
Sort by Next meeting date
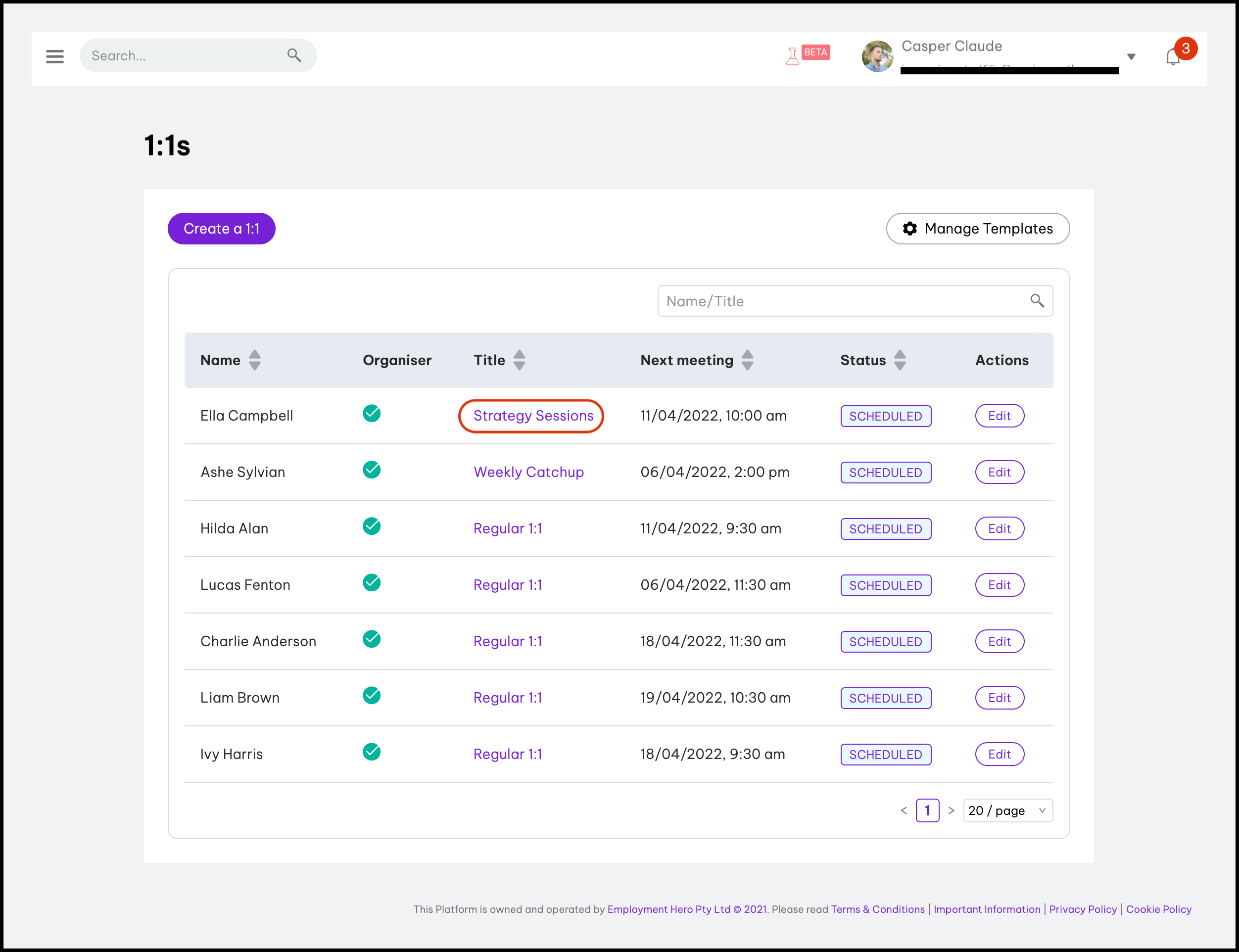747,360
